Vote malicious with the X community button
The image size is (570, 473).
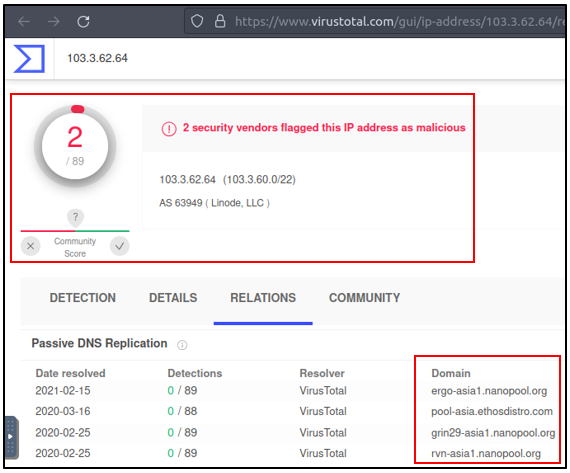(x=31, y=246)
